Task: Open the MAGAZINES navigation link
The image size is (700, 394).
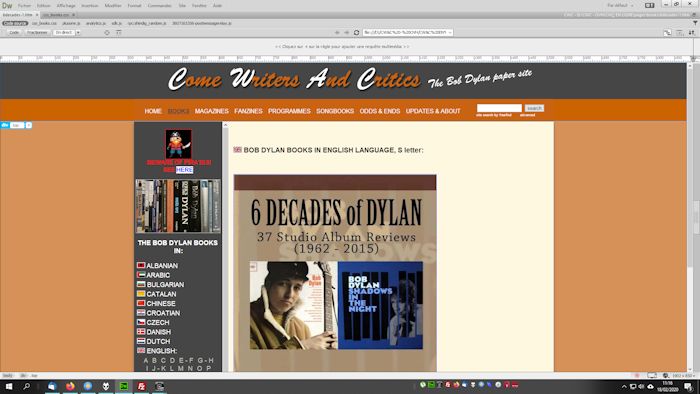Action: point(212,111)
